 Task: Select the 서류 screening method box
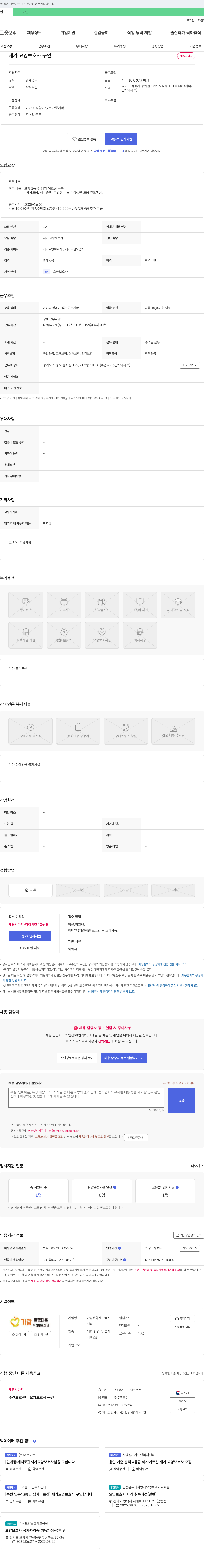[x=30, y=890]
